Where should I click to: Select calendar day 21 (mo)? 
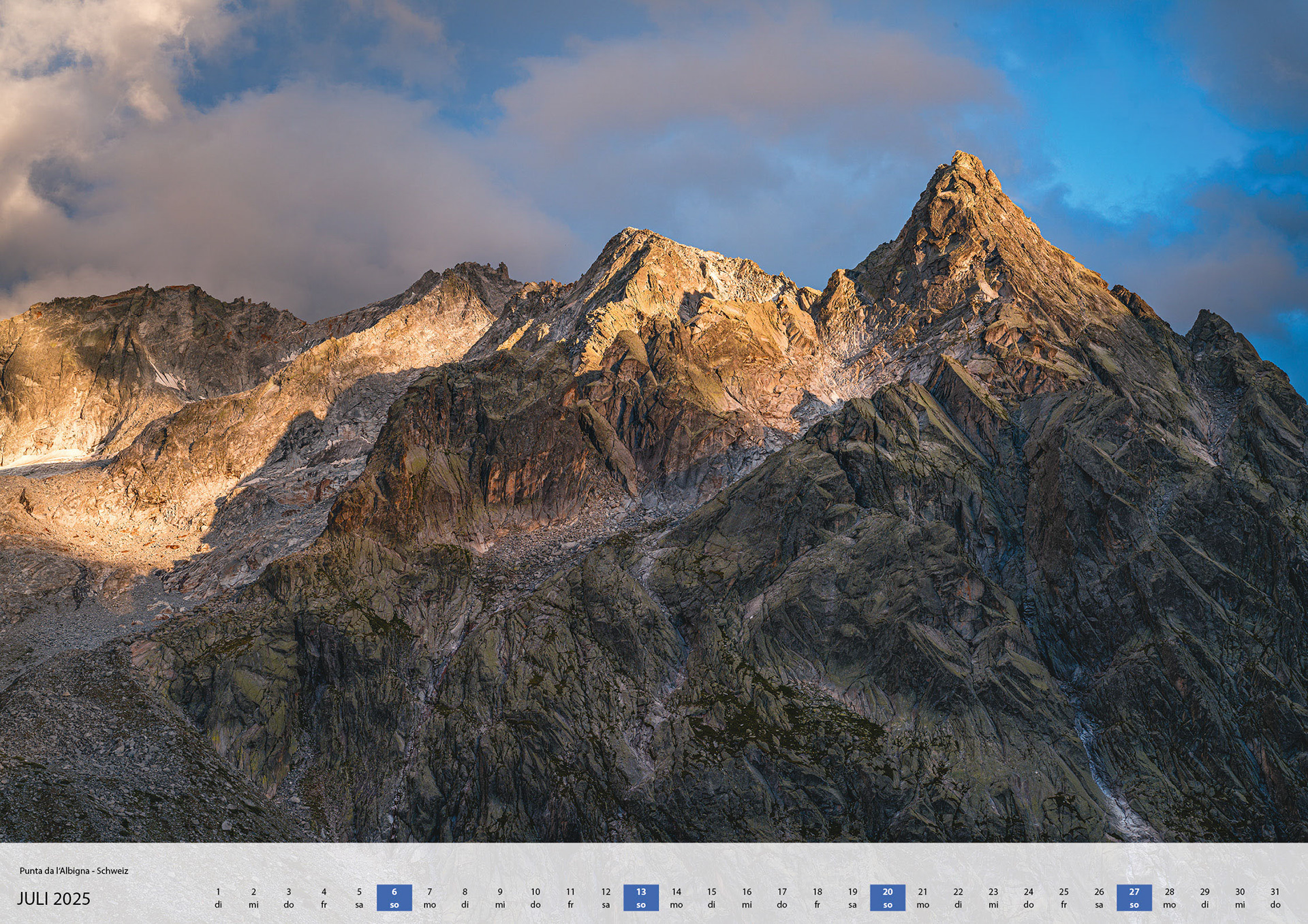pos(923,898)
